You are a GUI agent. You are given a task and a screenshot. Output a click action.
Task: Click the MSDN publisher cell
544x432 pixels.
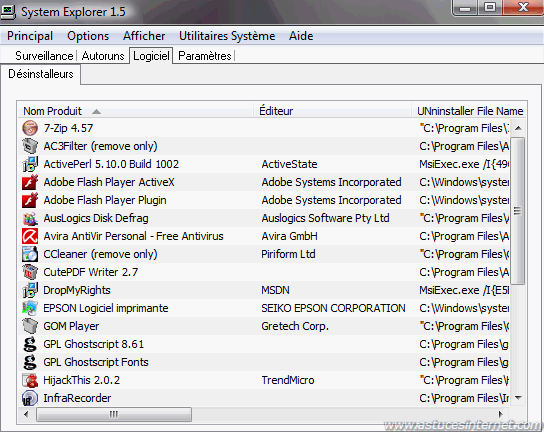coord(275,290)
